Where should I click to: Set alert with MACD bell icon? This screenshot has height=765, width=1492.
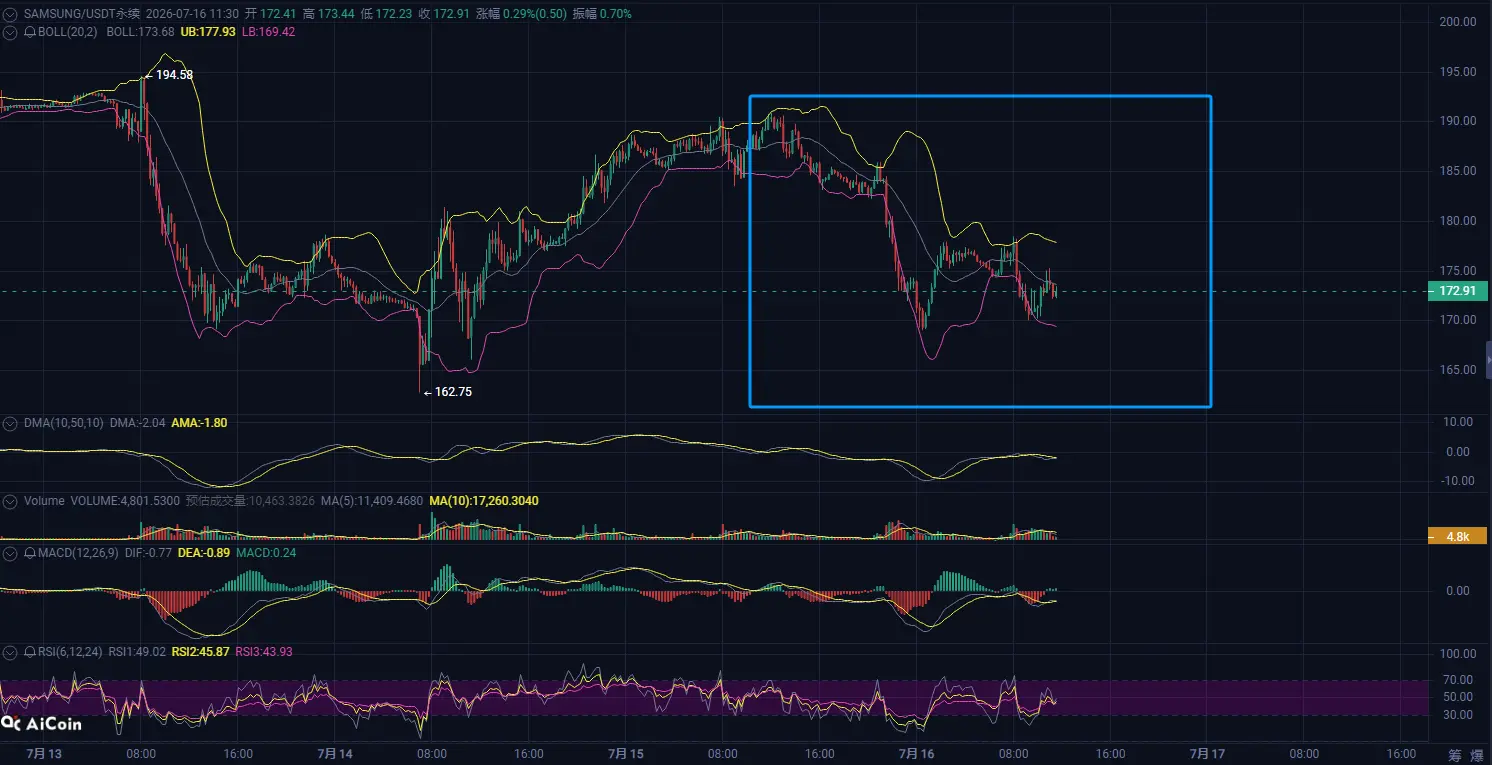click(x=29, y=552)
